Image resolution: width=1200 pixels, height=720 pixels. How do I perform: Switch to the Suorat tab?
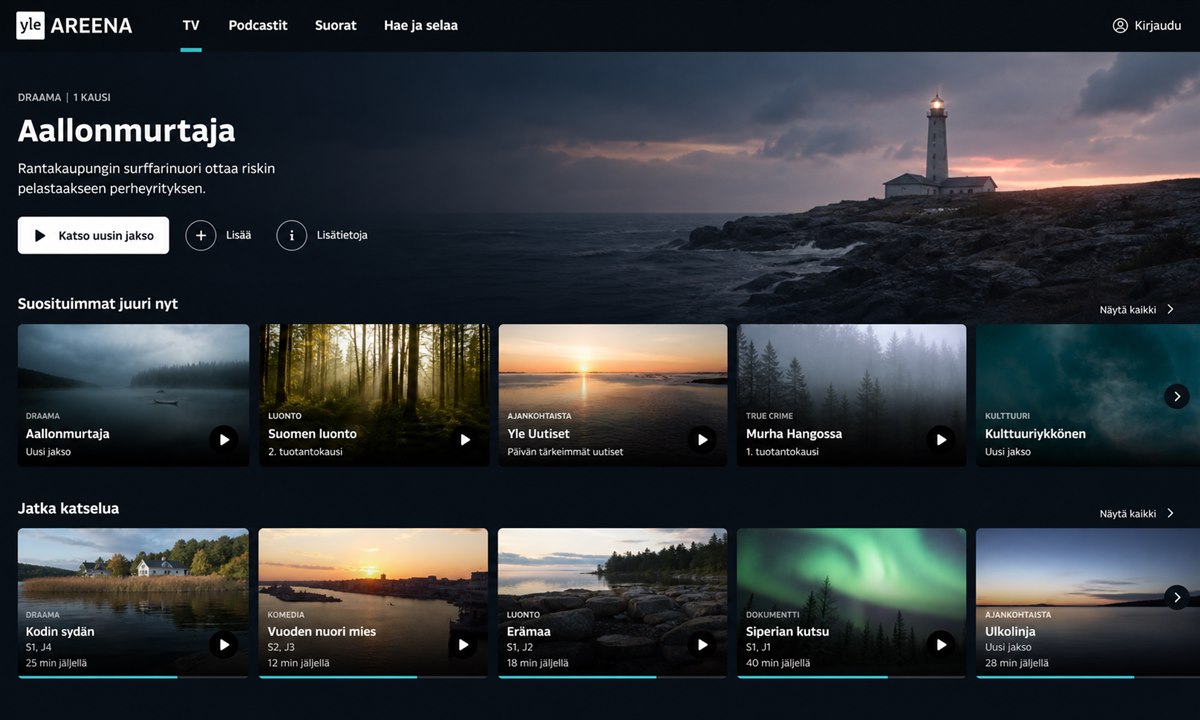pyautogui.click(x=336, y=26)
